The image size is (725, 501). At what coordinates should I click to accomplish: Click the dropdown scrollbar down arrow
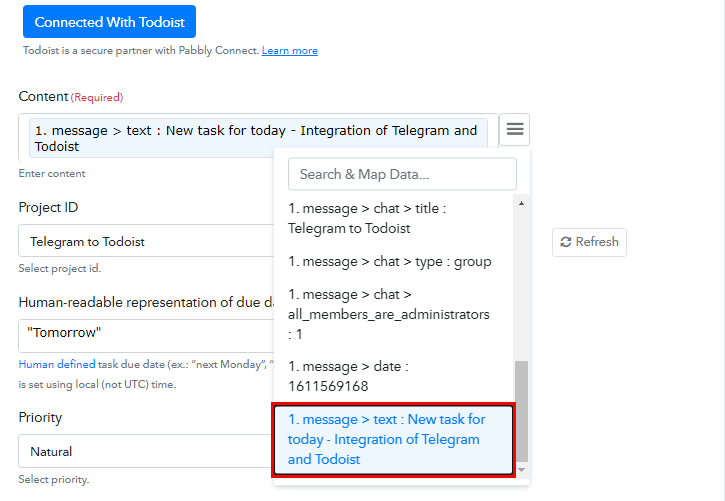point(522,470)
